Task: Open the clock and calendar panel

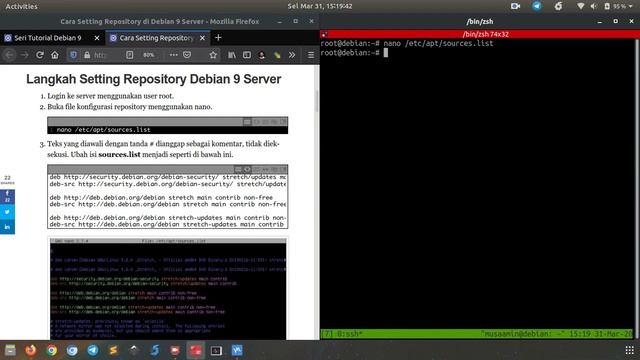Action: pyautogui.click(x=320, y=6)
